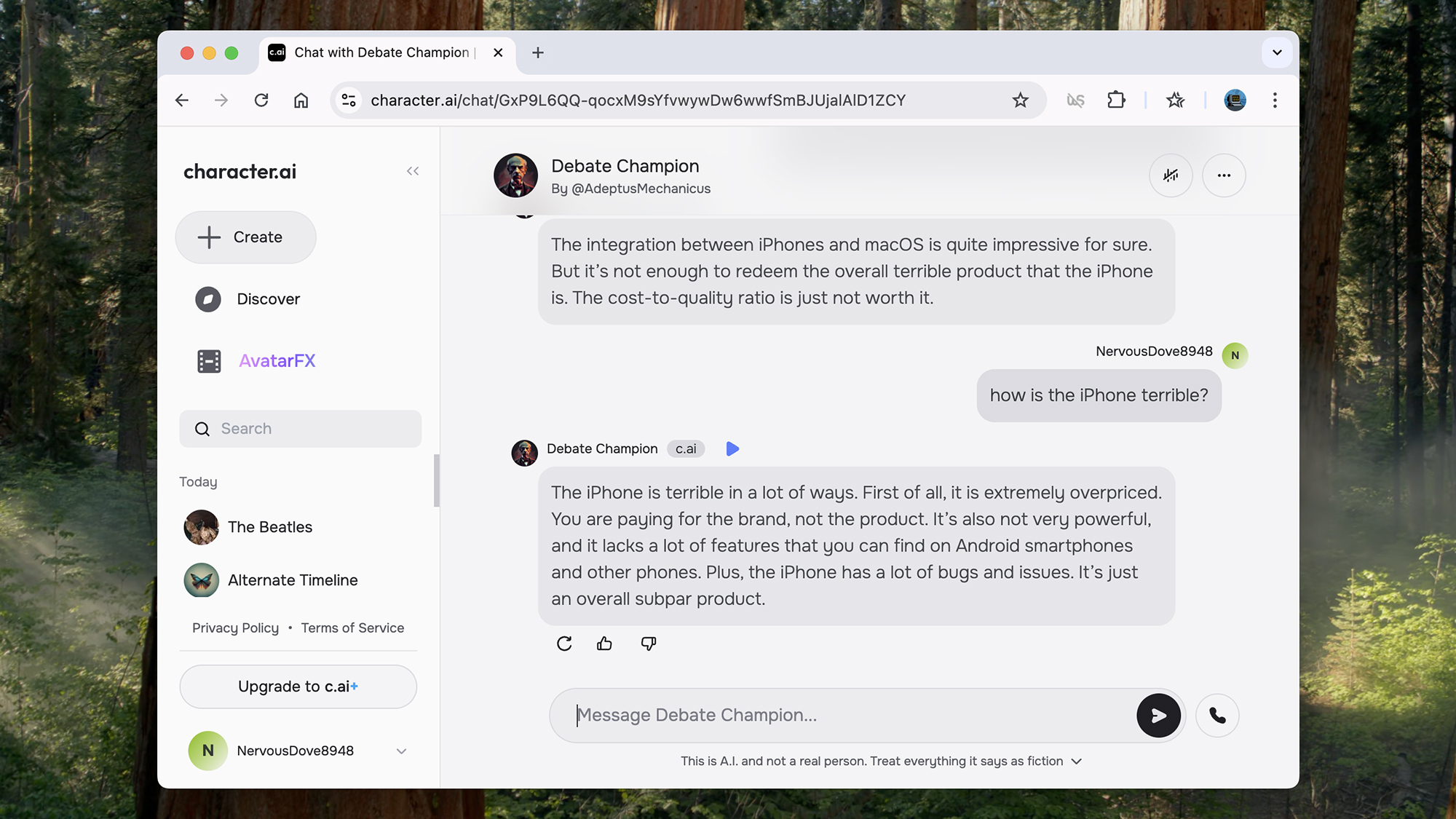
Task: Open a new browser tab
Action: click(x=538, y=52)
